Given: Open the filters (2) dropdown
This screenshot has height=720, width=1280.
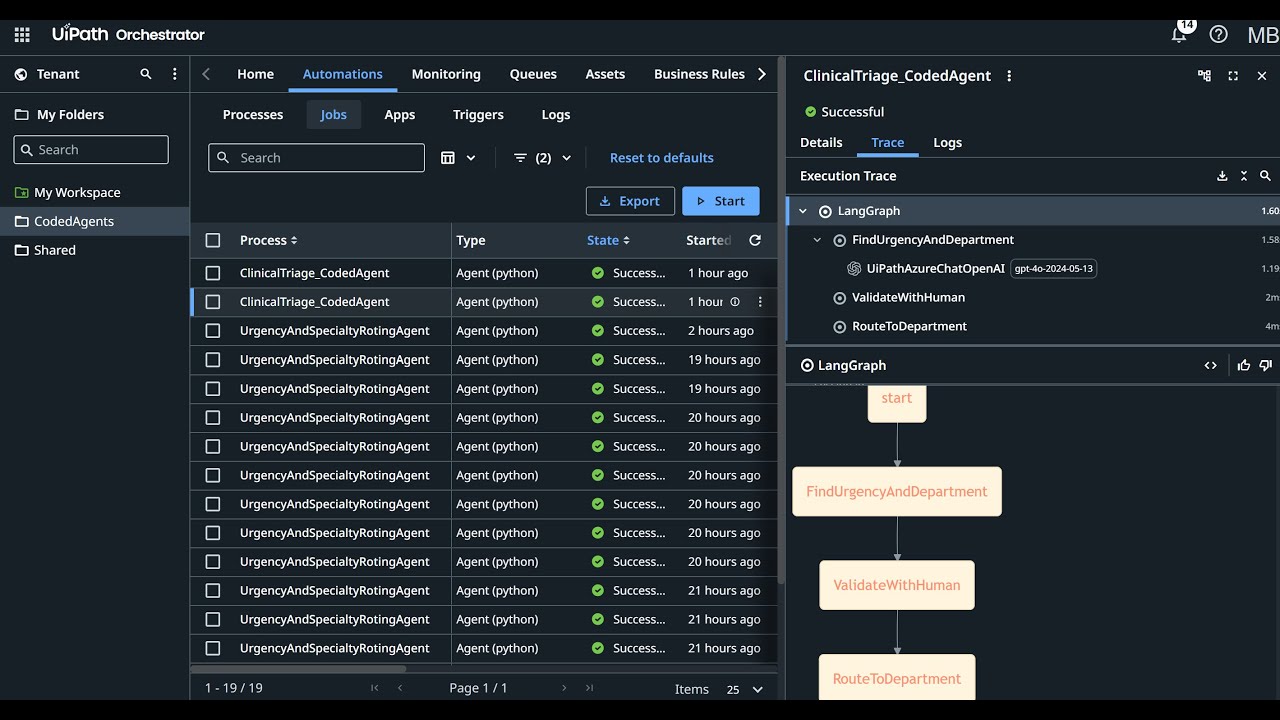Looking at the screenshot, I should [542, 158].
